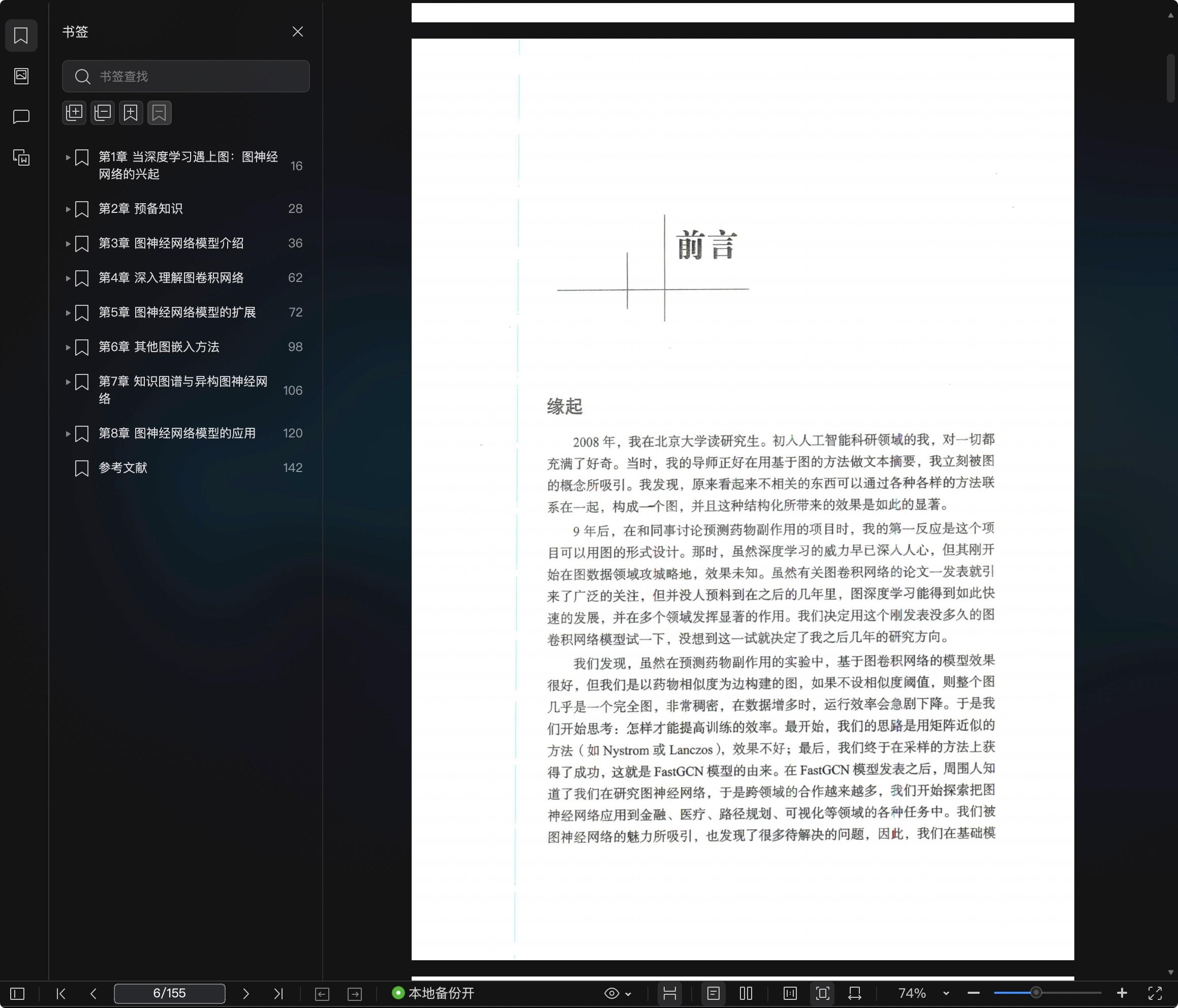Click page number 142 beside 参考文献
This screenshot has width=1178, height=1008.
[x=293, y=468]
